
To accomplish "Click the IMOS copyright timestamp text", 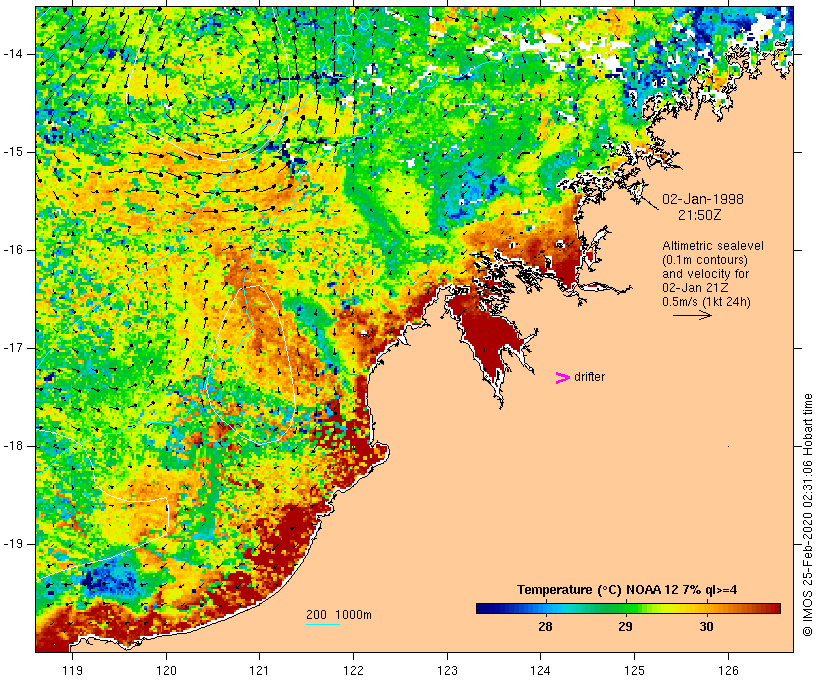I will [x=808, y=515].
